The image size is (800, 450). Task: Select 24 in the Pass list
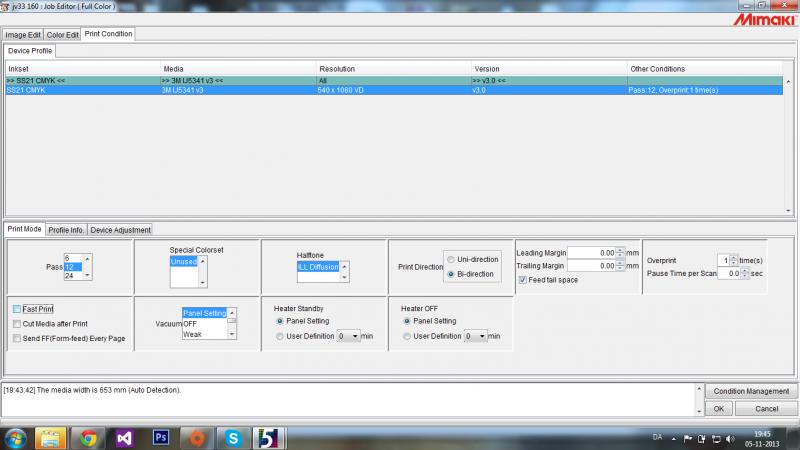(x=73, y=276)
